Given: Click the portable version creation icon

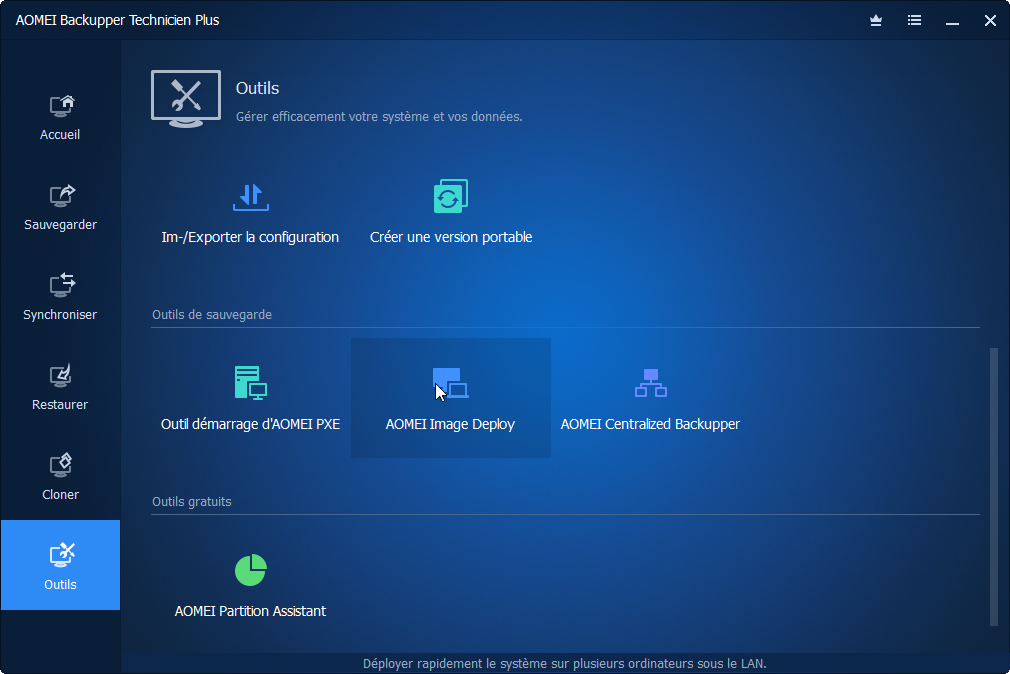Looking at the screenshot, I should (x=450, y=196).
